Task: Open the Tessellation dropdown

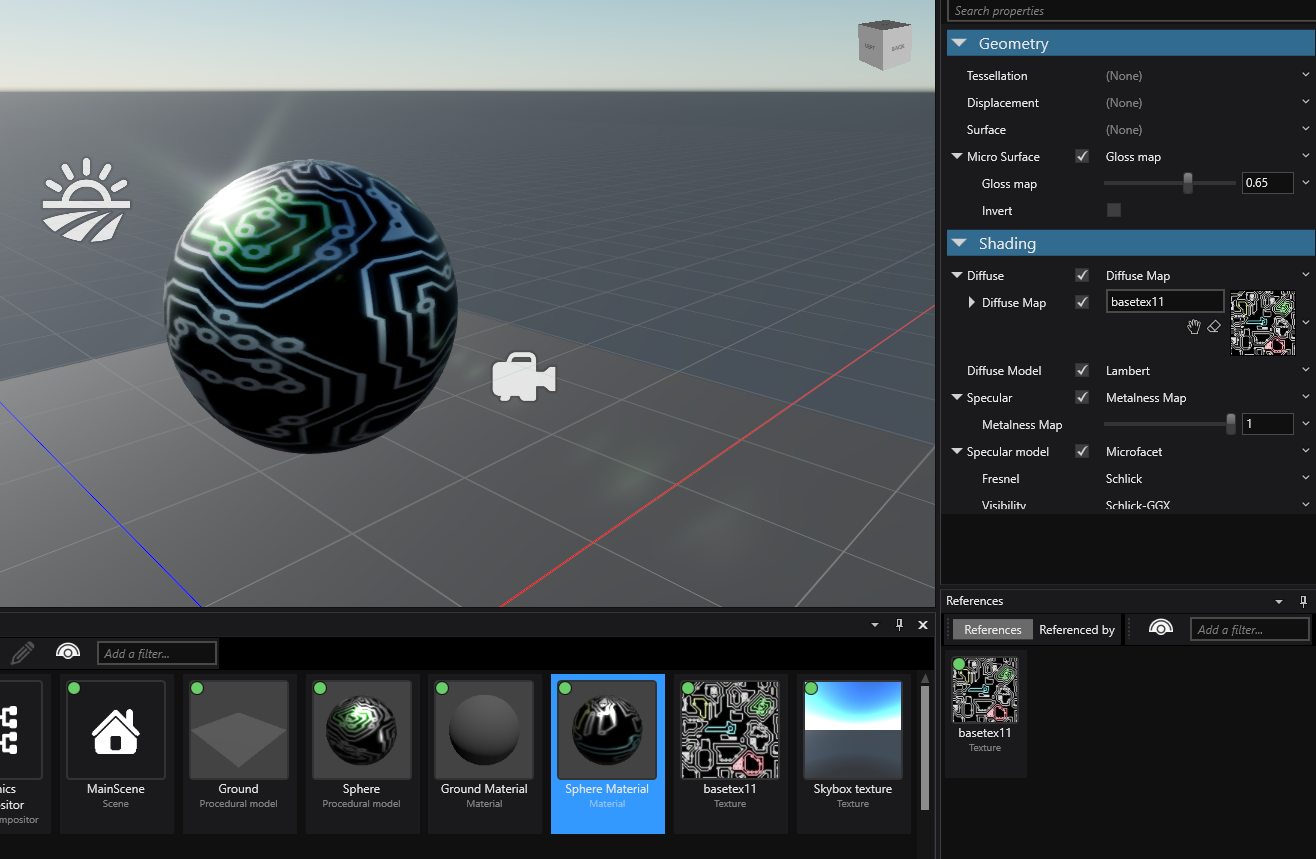Action: click(x=1305, y=74)
